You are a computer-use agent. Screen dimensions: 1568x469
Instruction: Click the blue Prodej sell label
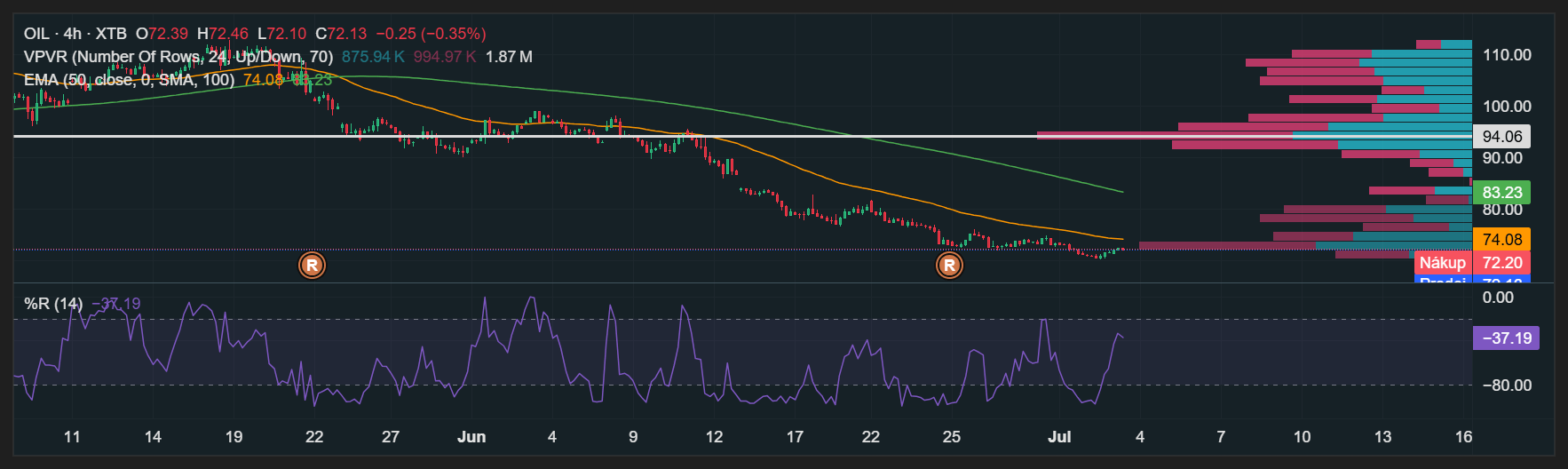pyautogui.click(x=1442, y=280)
